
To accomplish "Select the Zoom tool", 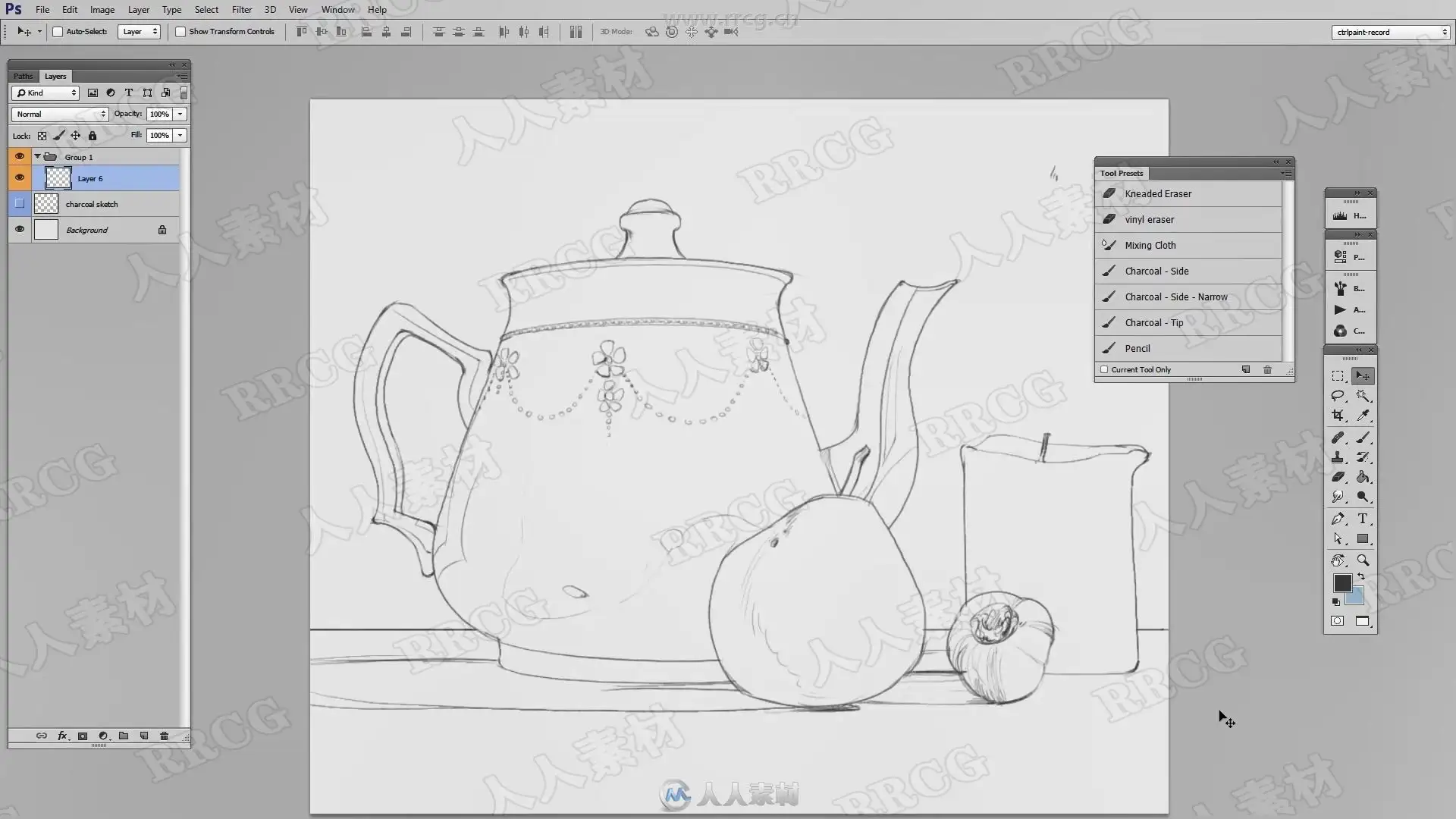I will point(1363,560).
